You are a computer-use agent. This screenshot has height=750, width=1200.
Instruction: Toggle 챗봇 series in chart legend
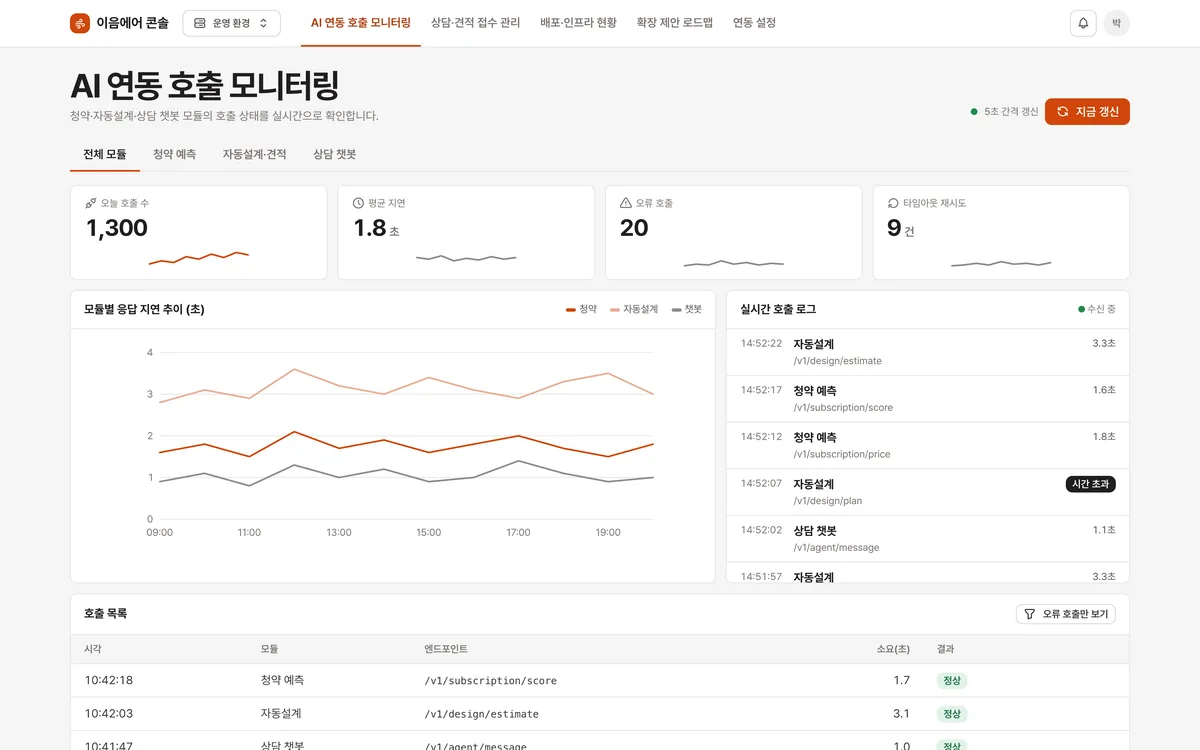(x=687, y=309)
